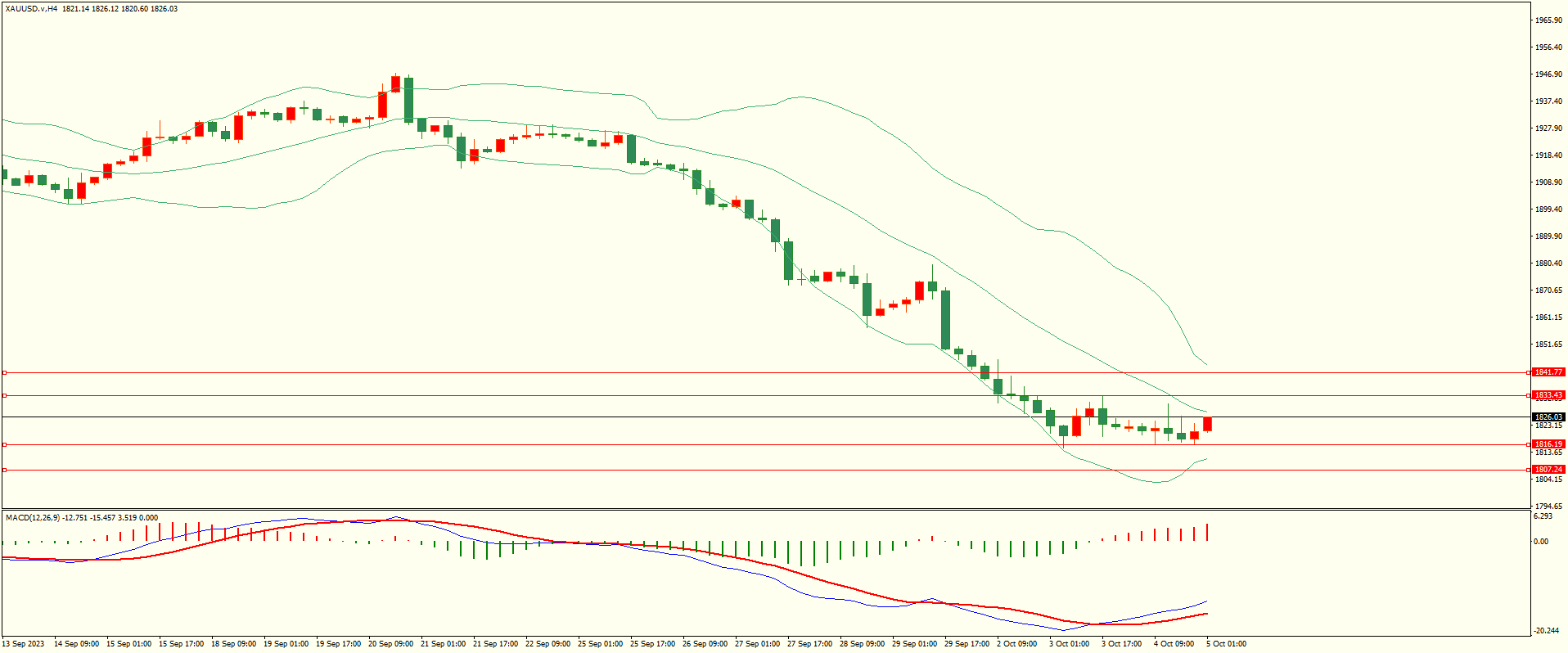Click the 1833.43 red price tag
Image resolution: width=1568 pixels, height=653 pixels.
click(1548, 395)
